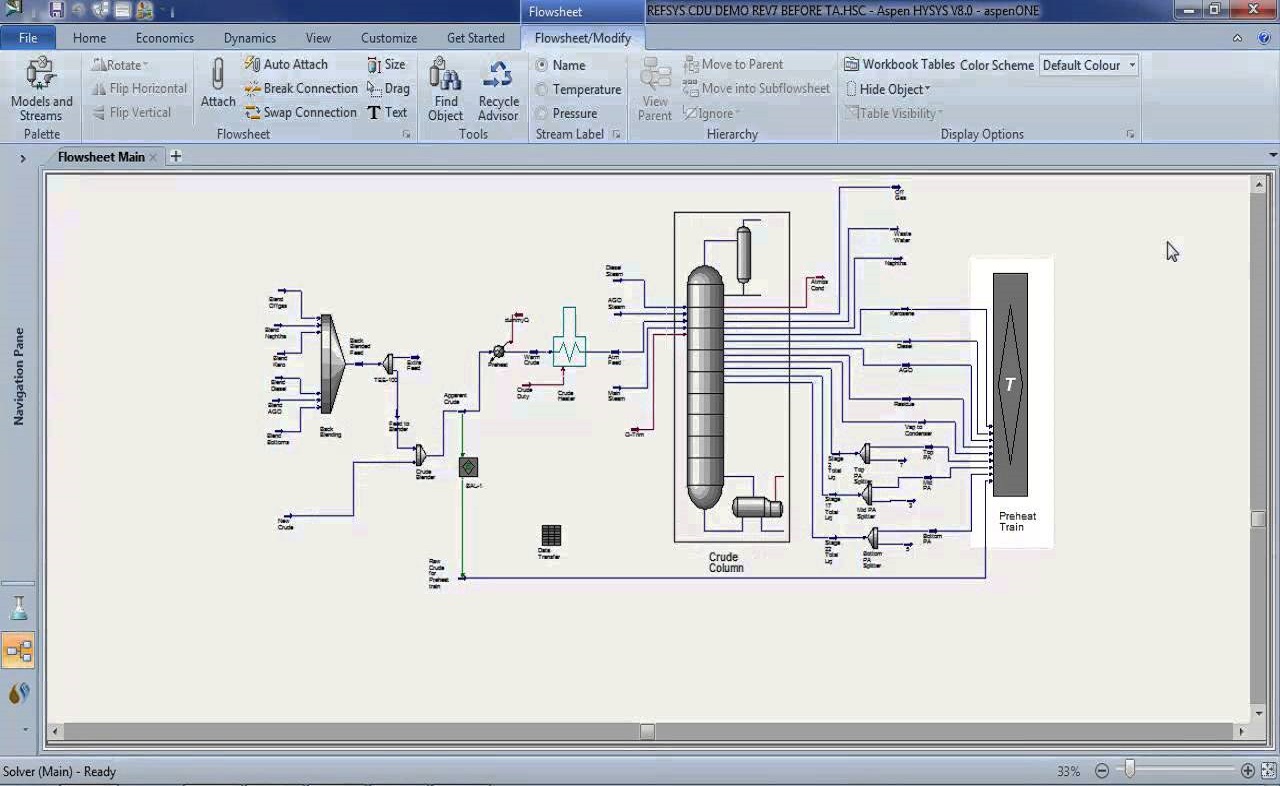Screen dimensions: 1280x786
Task: Select the Crude Blender mixer on flowsheet
Action: point(421,456)
